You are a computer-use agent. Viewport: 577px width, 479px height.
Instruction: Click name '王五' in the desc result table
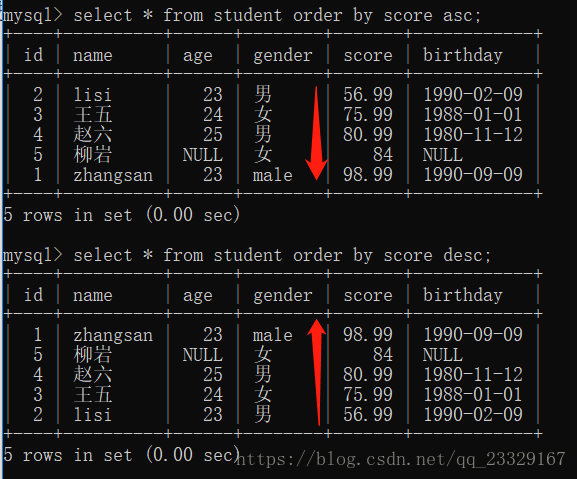pyautogui.click(x=93, y=395)
